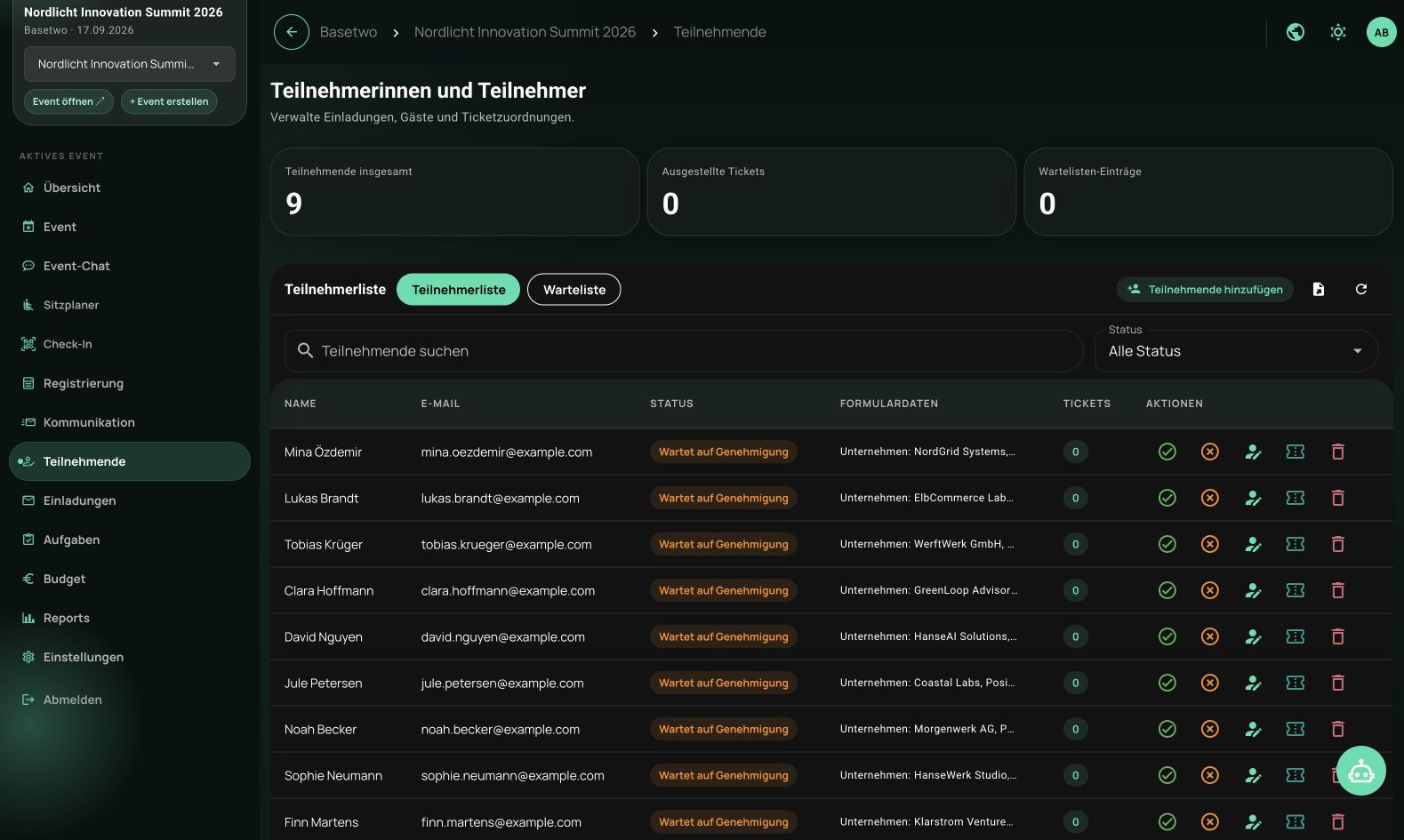Open Einstellungen in the sidebar

(130, 657)
